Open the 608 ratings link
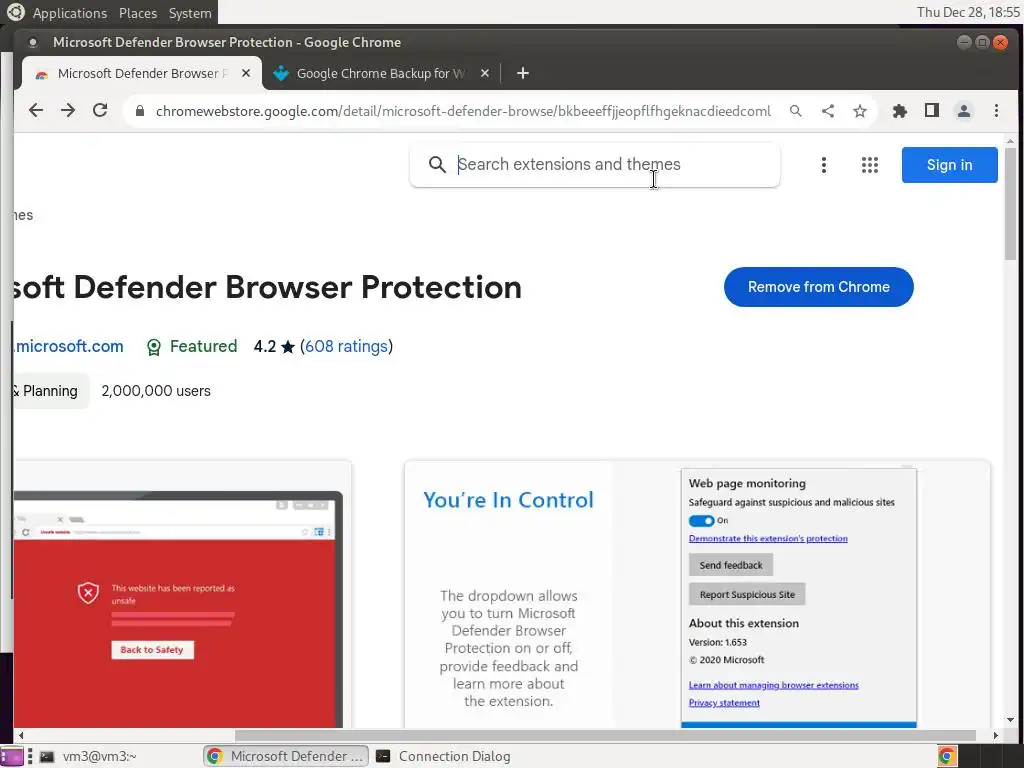Screen dimensions: 1024x768 point(346,346)
